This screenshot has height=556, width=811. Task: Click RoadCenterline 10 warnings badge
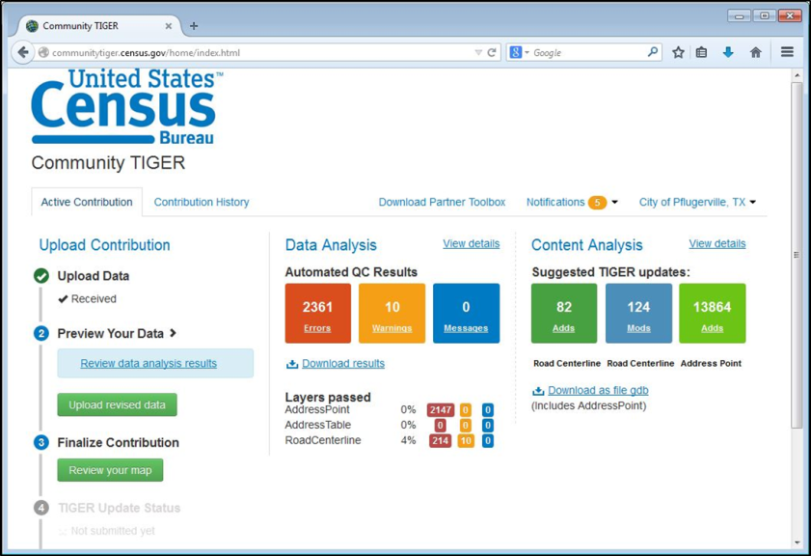[x=466, y=441]
